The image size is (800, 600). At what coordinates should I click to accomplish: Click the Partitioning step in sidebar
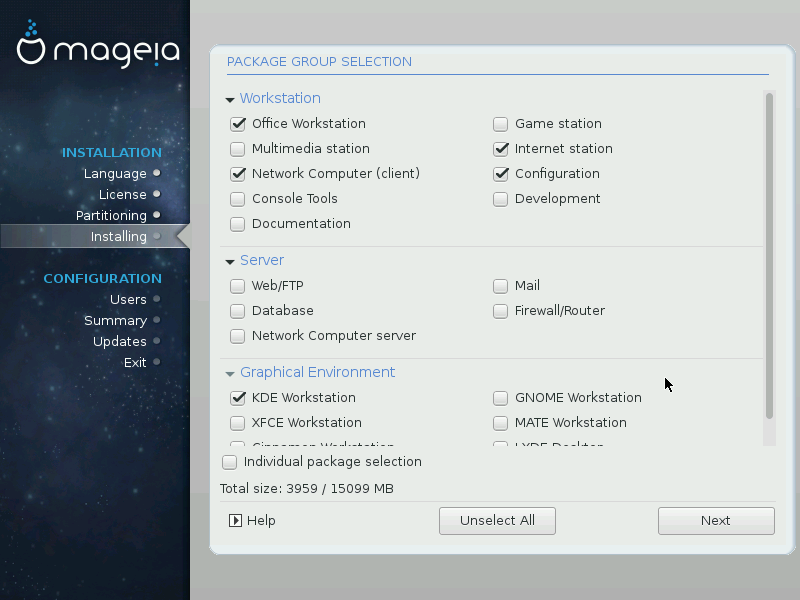[111, 216]
